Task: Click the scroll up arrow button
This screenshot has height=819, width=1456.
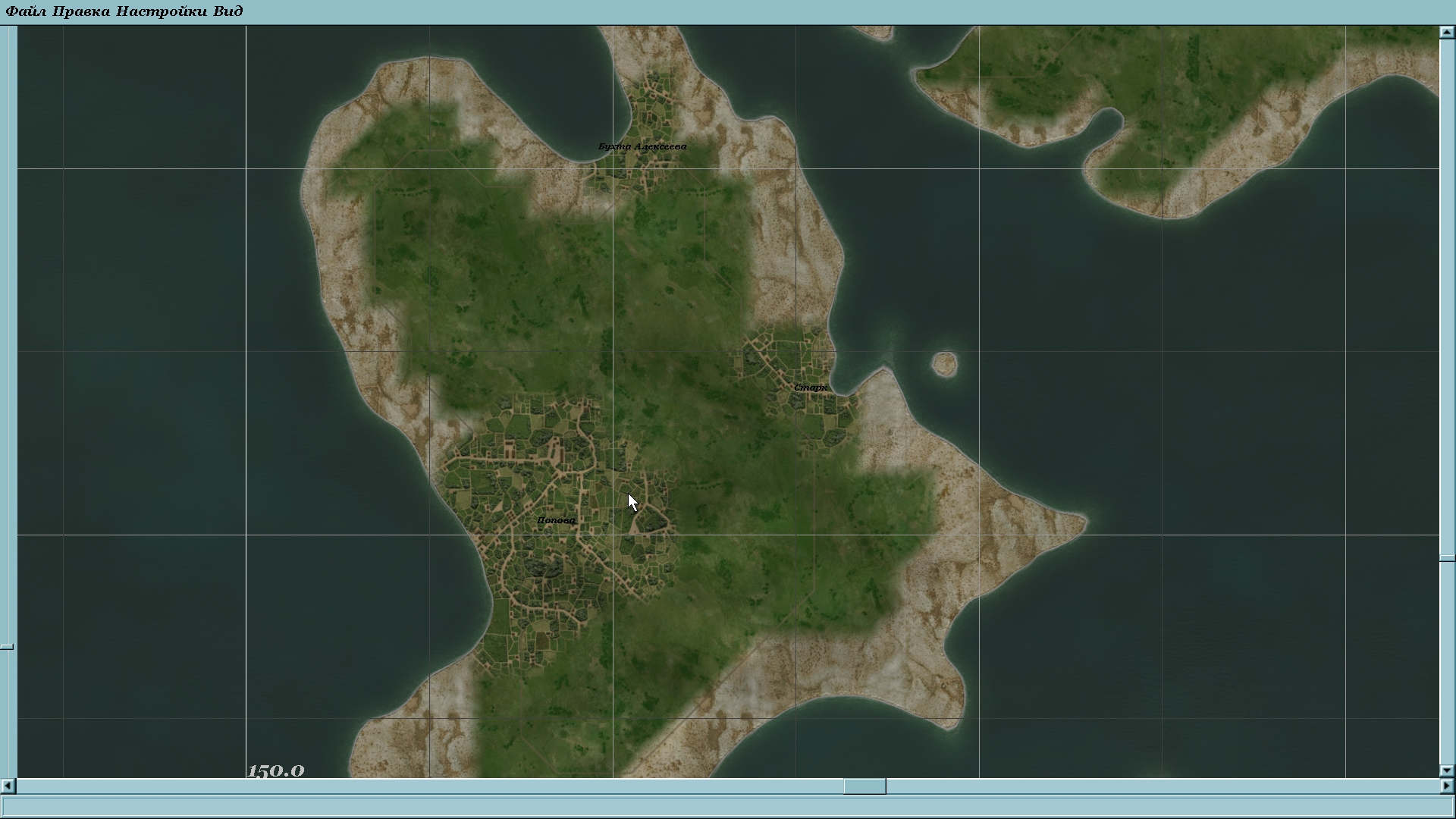Action: coord(1447,33)
